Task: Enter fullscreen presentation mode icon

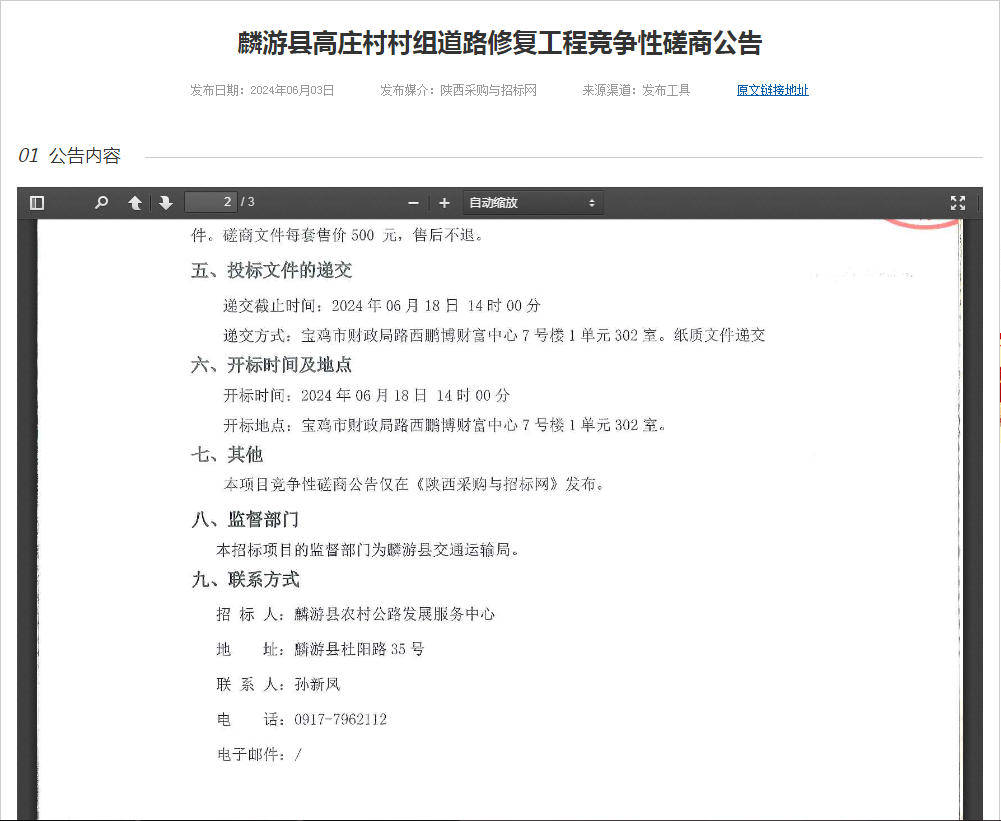Action: click(x=958, y=203)
